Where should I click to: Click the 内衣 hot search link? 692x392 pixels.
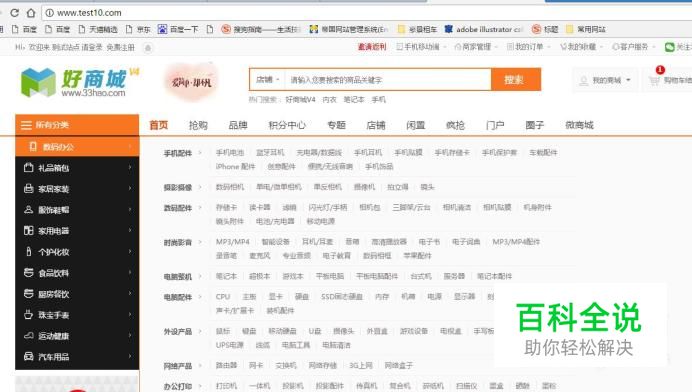(329, 100)
